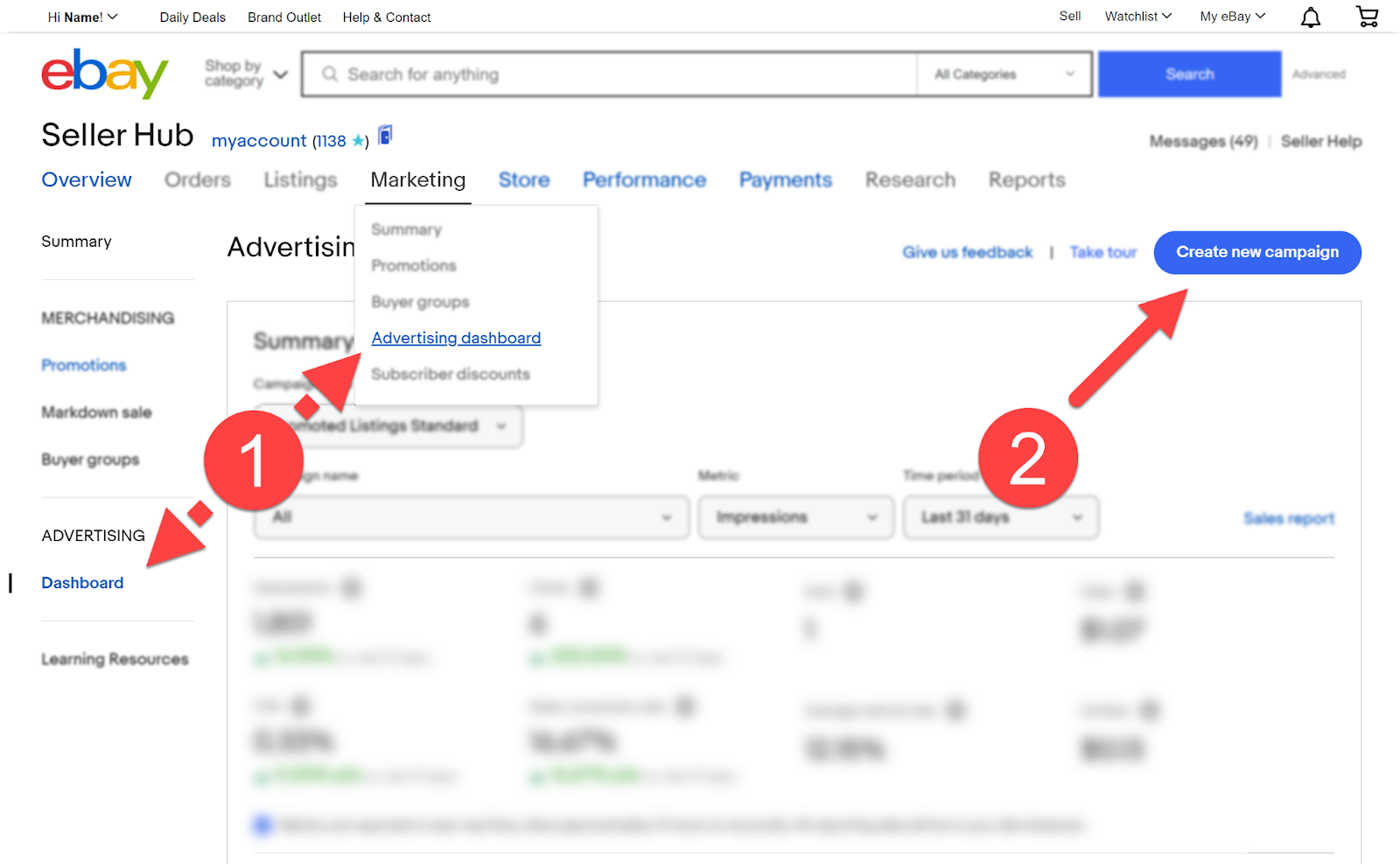Image resolution: width=1400 pixels, height=864 pixels.
Task: Switch to the Performance tab
Action: (x=645, y=179)
